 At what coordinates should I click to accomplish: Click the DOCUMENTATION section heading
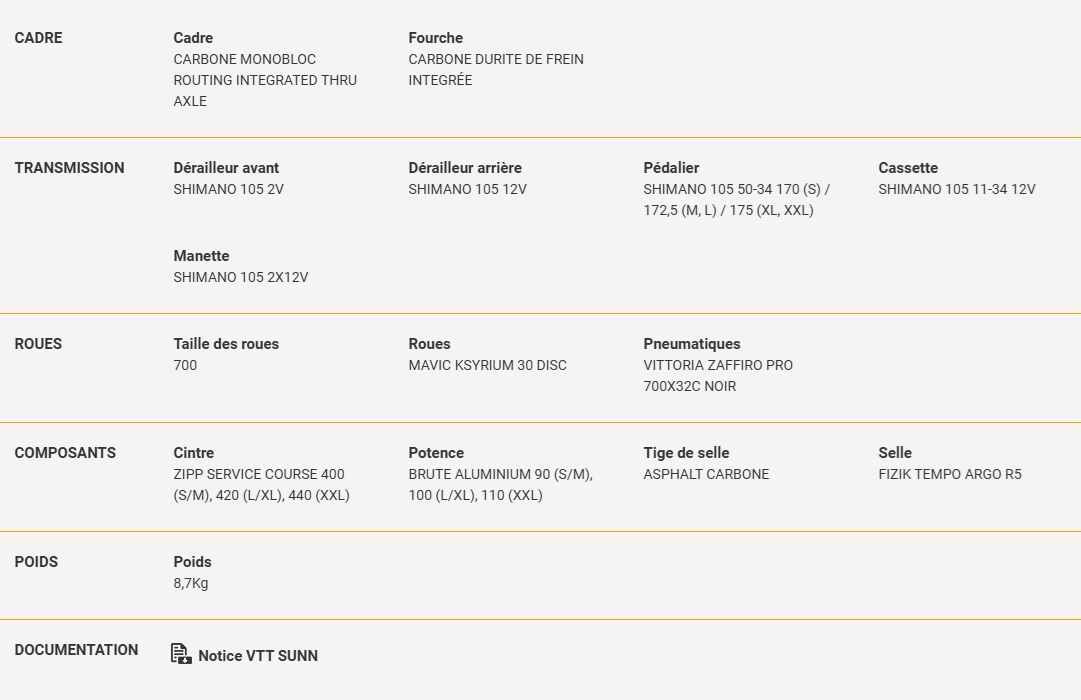point(77,650)
